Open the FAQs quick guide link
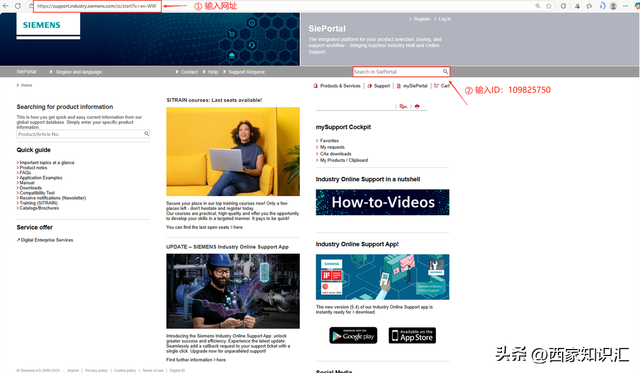The height and width of the screenshot is (373, 640). pos(24,173)
